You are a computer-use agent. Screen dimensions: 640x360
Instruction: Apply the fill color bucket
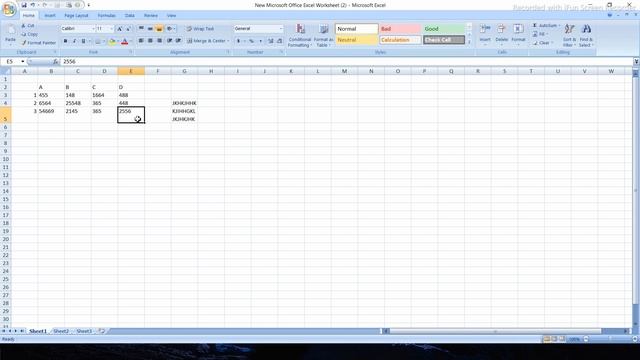click(x=112, y=41)
